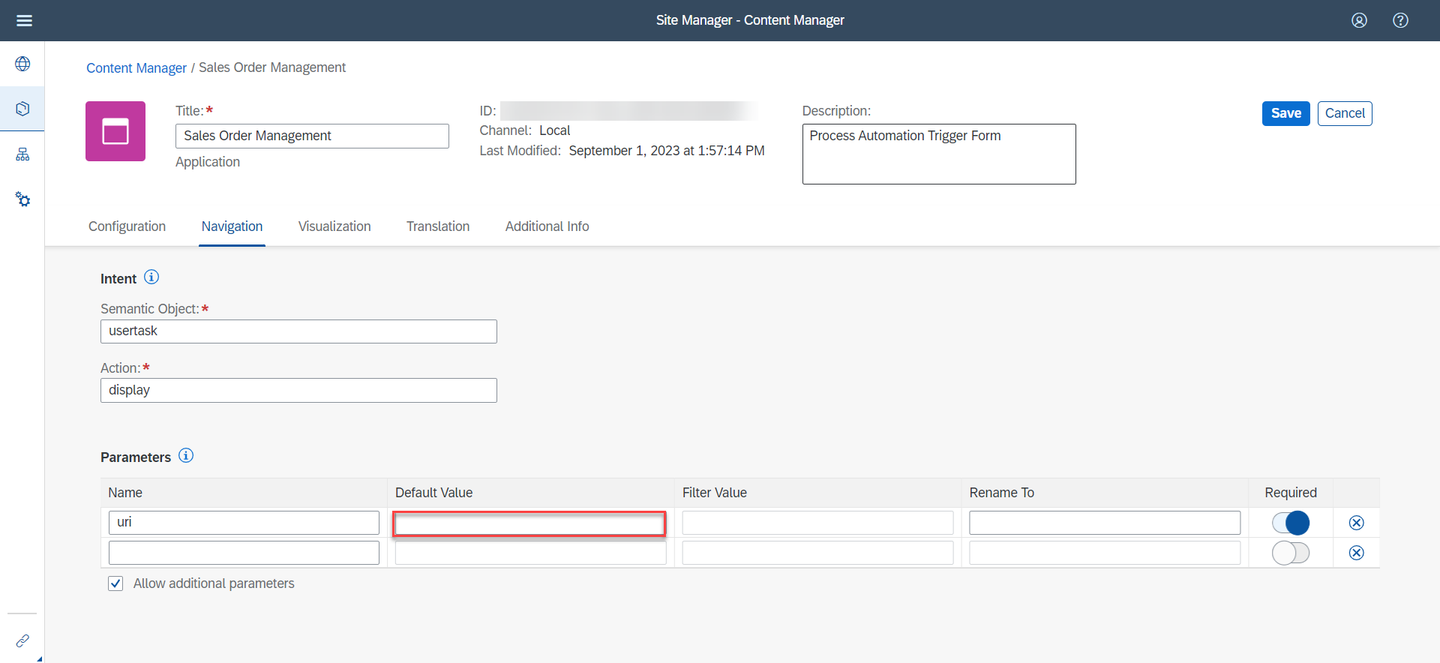The height and width of the screenshot is (663, 1440).
Task: Uncheck Allow additional parameters
Action: click(115, 583)
